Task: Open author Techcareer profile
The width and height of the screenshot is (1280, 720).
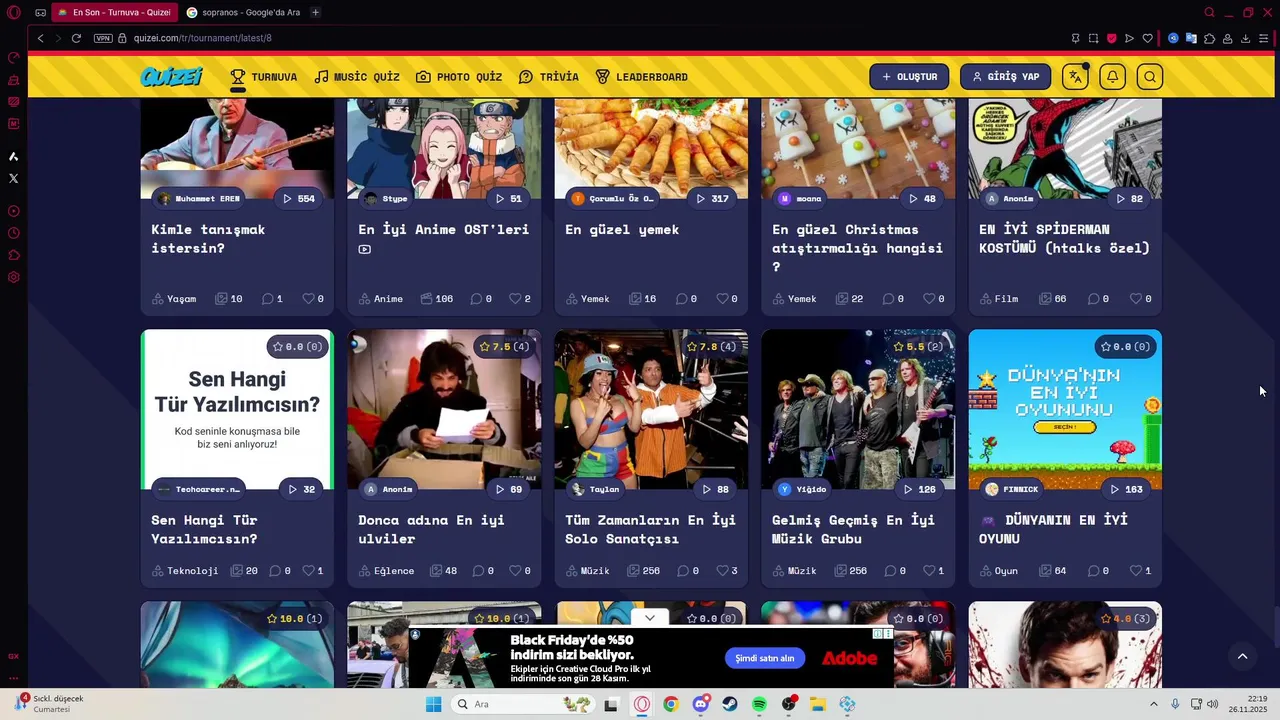Action: pos(200,490)
